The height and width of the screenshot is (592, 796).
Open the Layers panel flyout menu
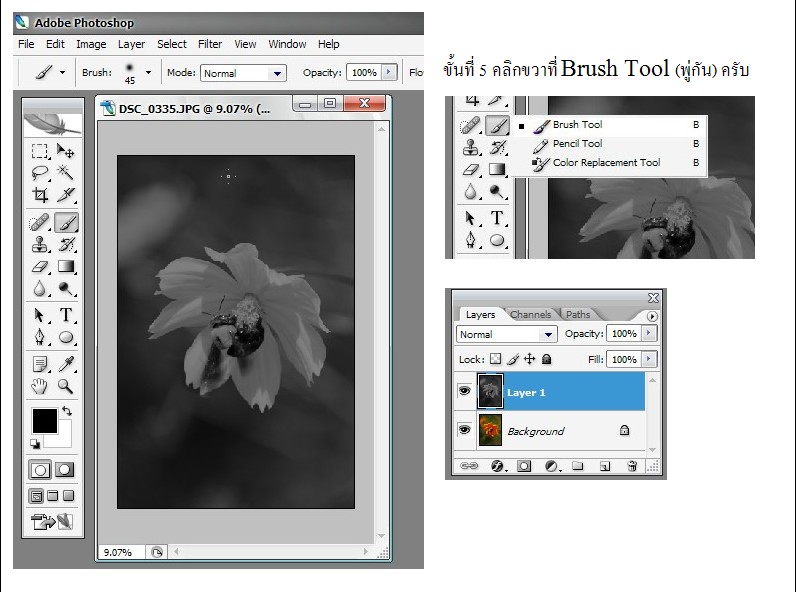(x=652, y=316)
